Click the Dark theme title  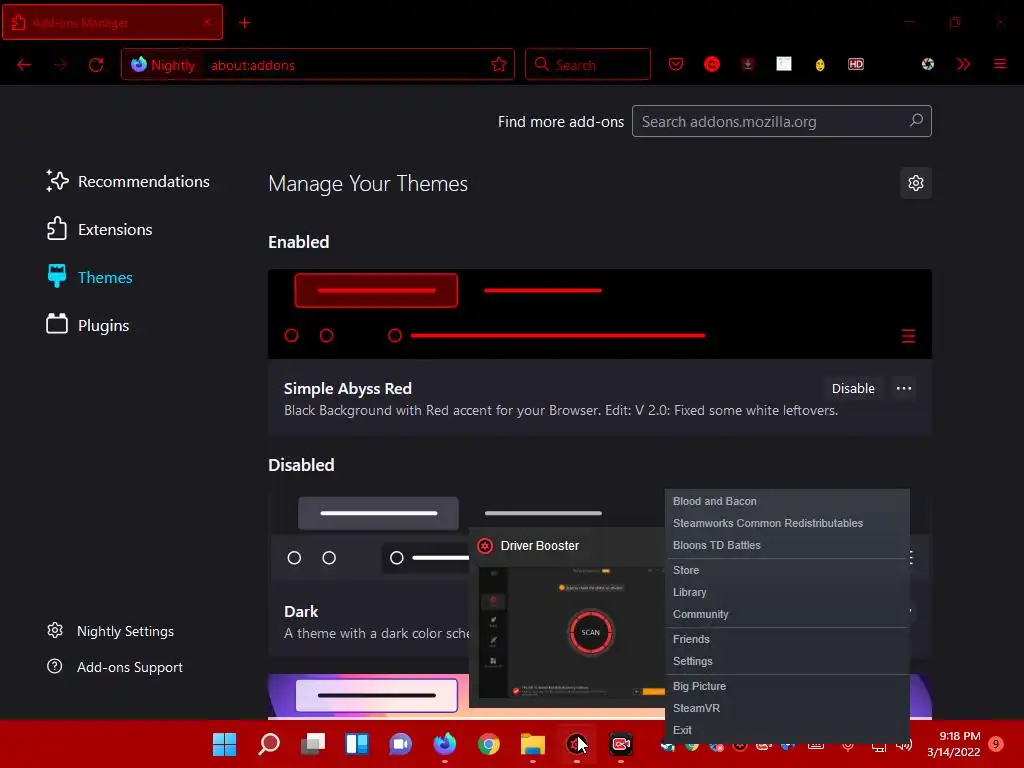click(x=301, y=611)
